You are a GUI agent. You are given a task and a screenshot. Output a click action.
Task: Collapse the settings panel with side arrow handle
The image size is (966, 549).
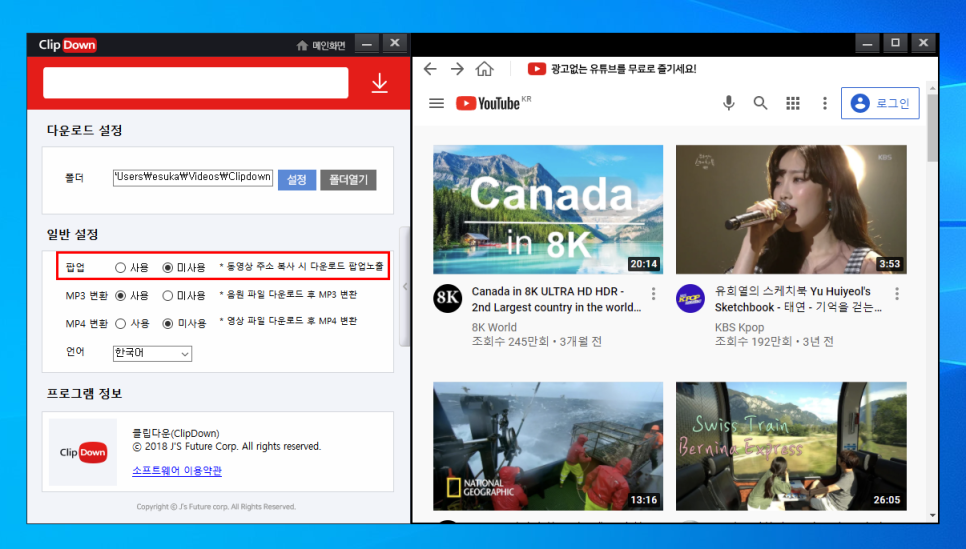405,287
